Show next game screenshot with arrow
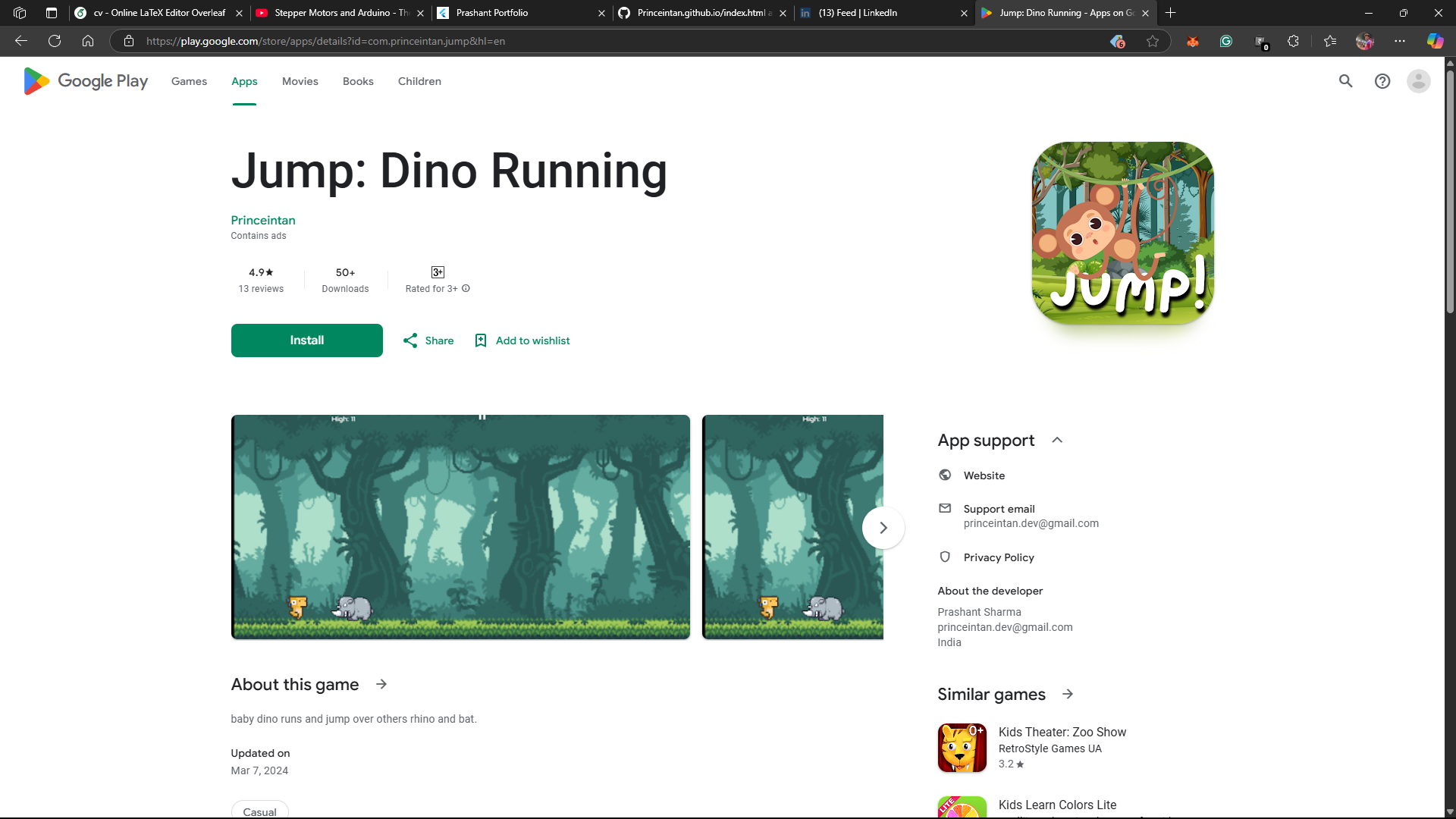 coord(883,527)
